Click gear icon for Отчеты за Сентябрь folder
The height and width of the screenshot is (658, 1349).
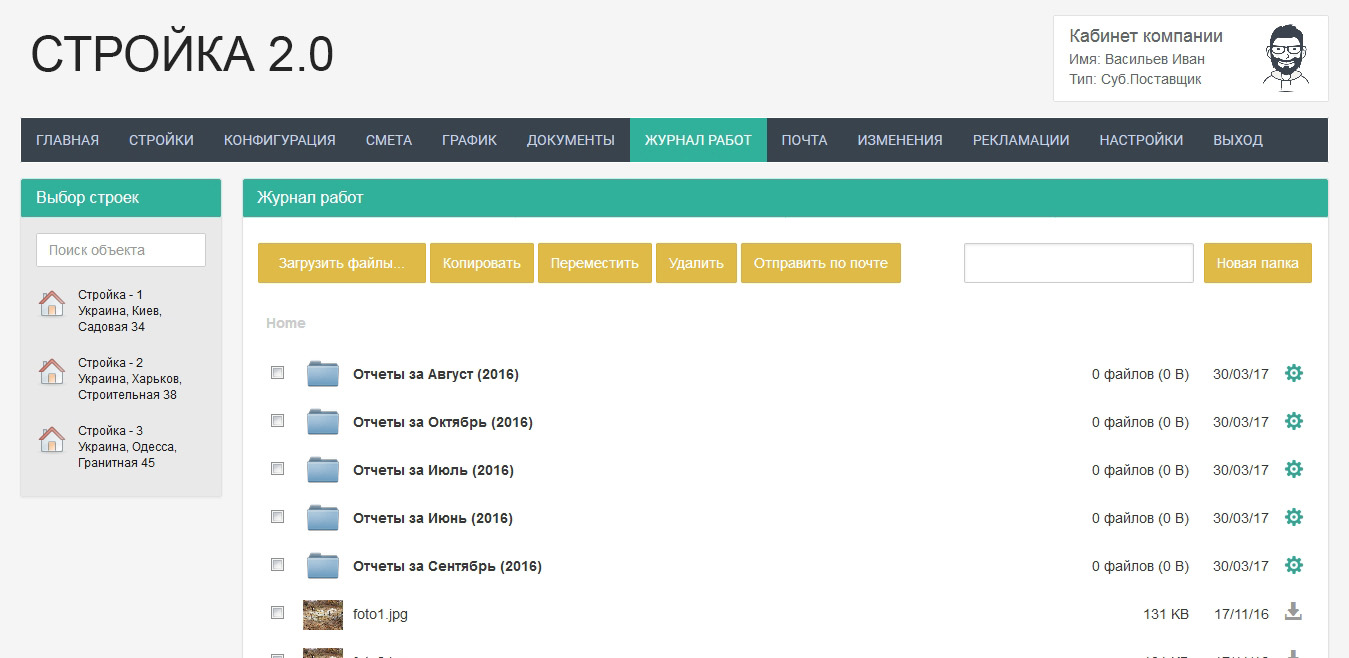(x=1293, y=565)
